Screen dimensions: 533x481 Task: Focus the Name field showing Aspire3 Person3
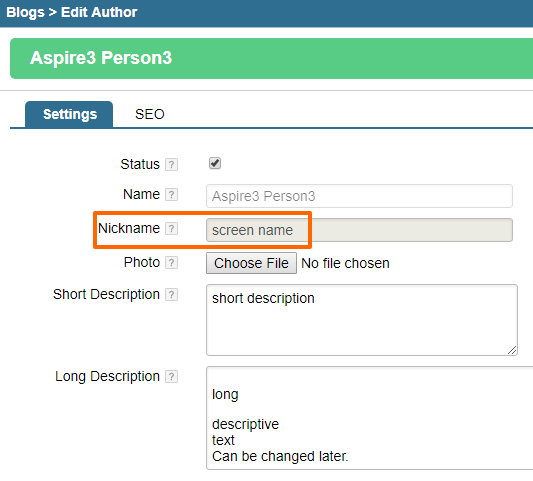359,196
